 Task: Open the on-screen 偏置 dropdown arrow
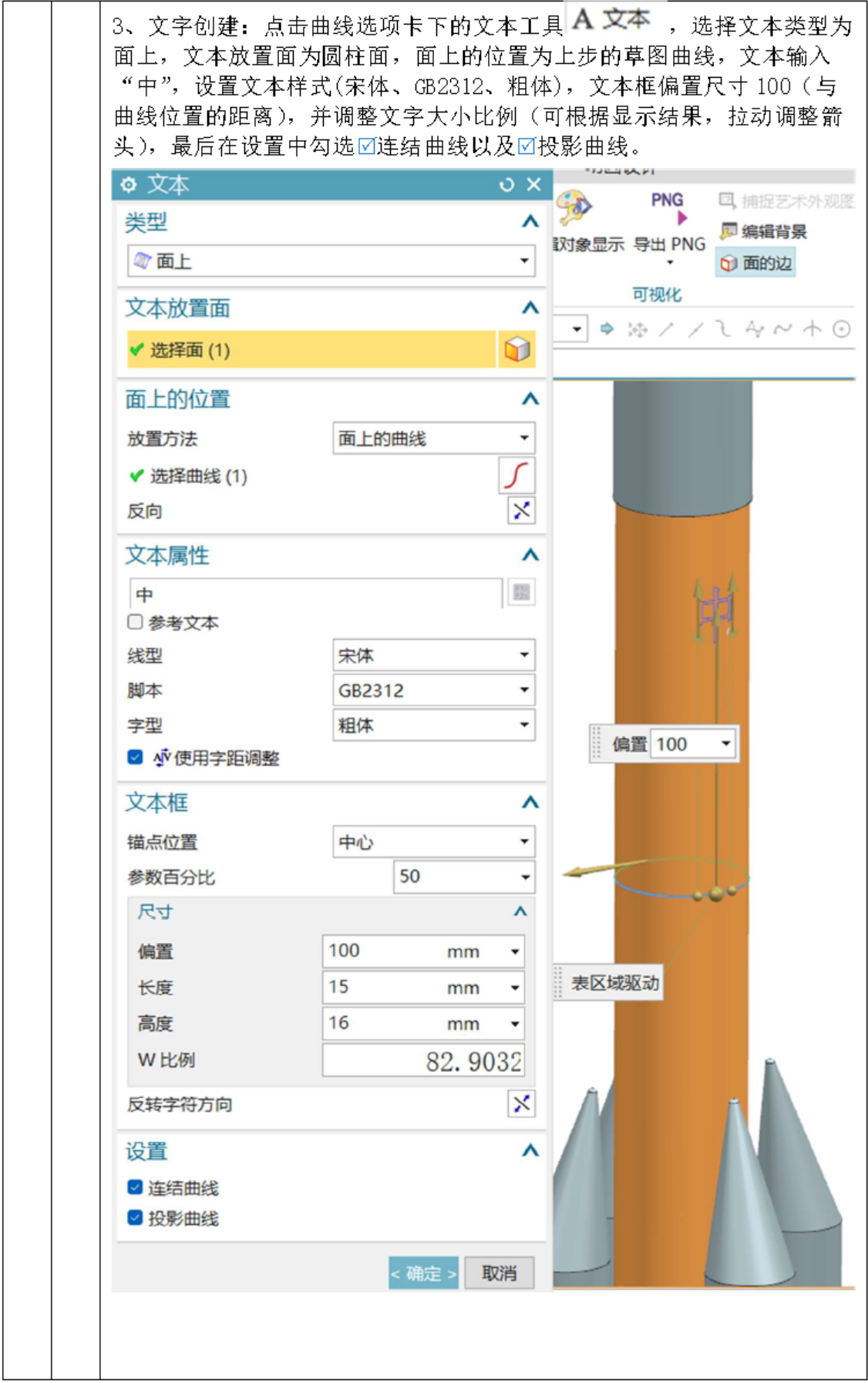click(x=725, y=744)
